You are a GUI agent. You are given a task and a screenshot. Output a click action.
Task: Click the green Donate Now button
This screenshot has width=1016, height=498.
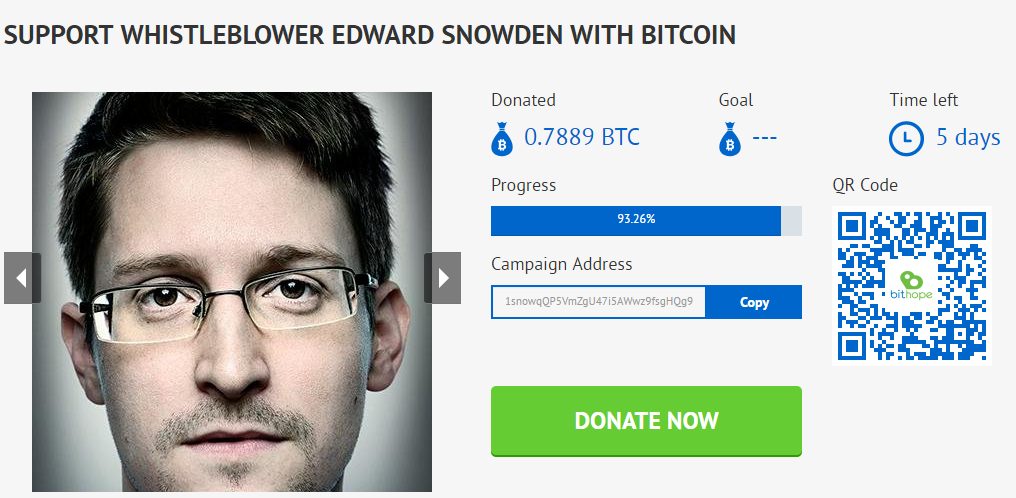pyautogui.click(x=646, y=421)
